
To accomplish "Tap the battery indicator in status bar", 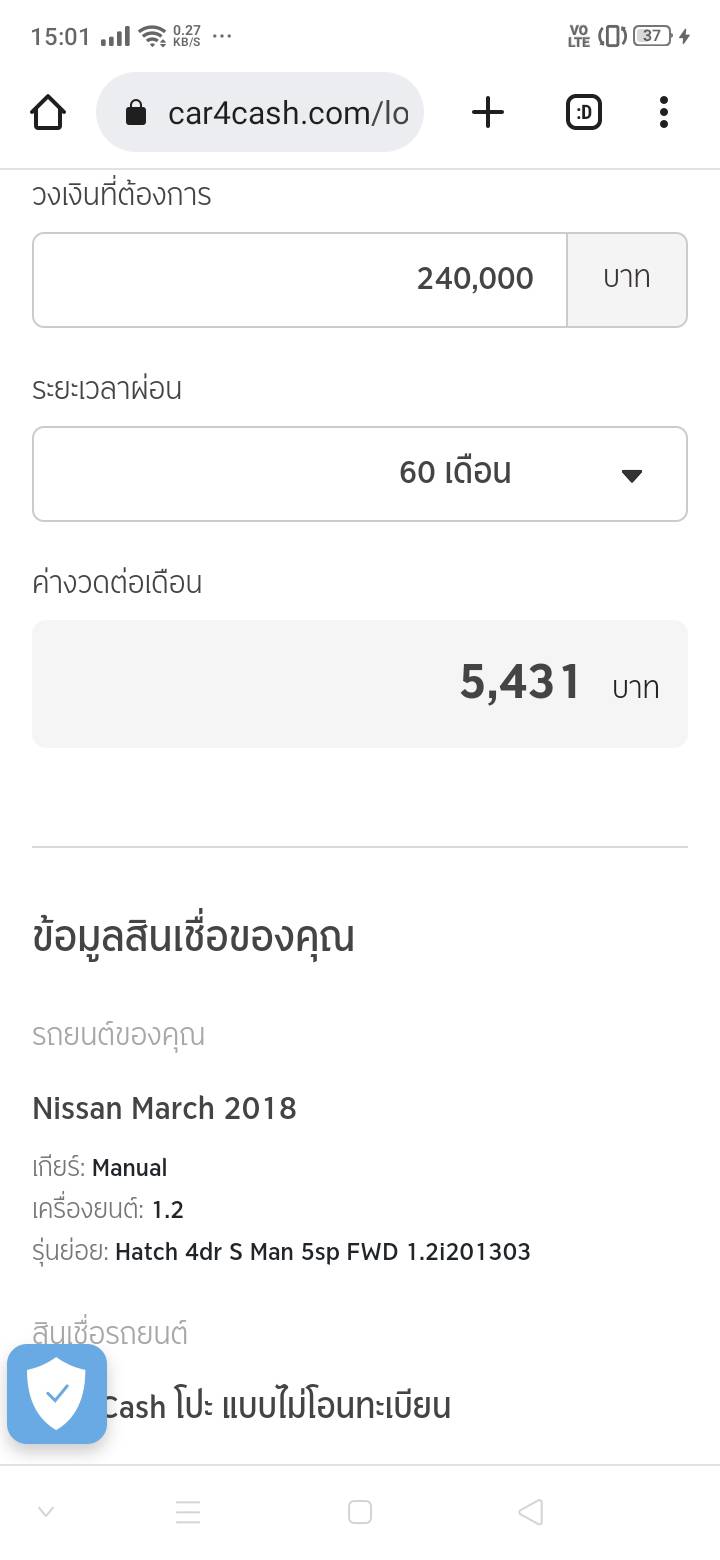I will pos(652,36).
